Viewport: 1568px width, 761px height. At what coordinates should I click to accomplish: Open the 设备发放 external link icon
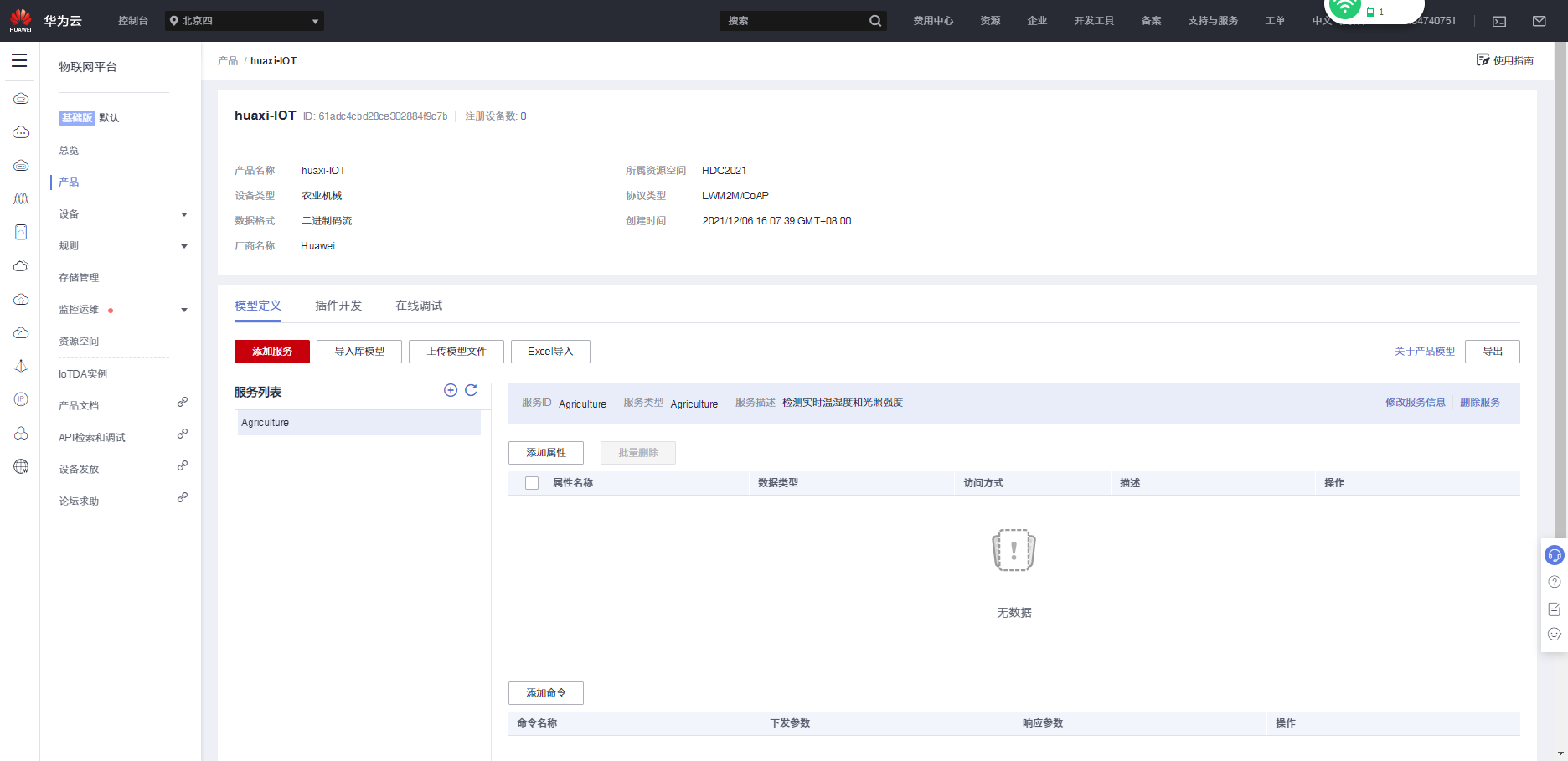(183, 465)
